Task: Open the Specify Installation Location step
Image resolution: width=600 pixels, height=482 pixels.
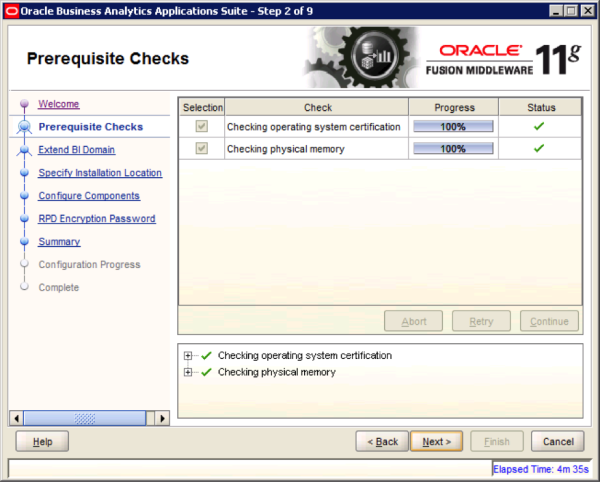Action: [100, 173]
